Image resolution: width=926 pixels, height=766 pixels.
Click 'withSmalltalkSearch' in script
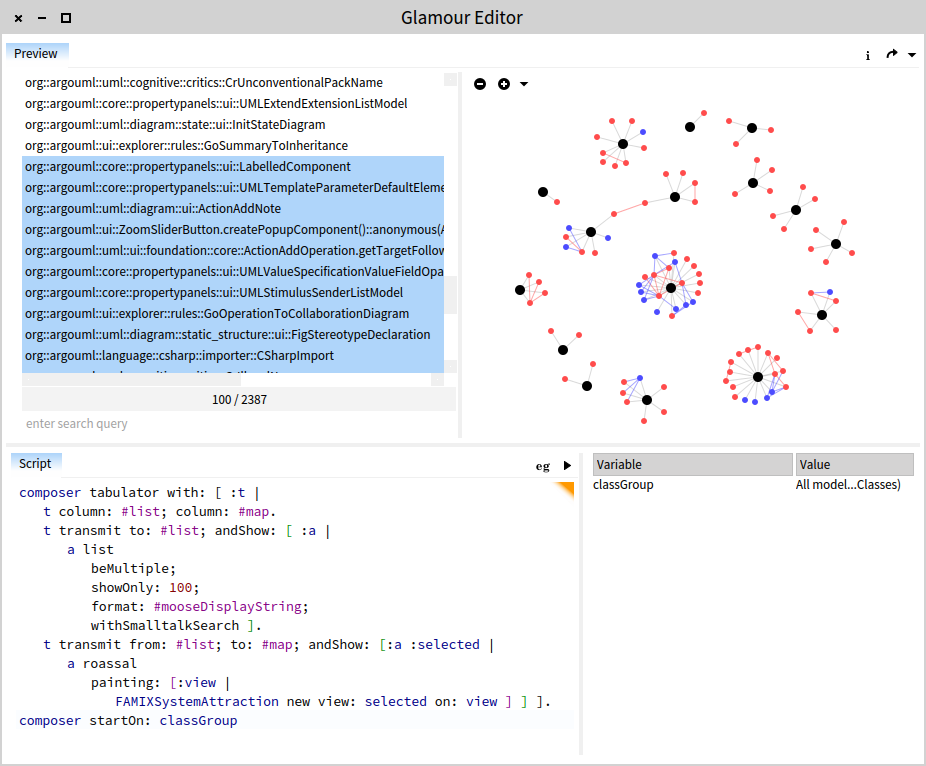165,625
